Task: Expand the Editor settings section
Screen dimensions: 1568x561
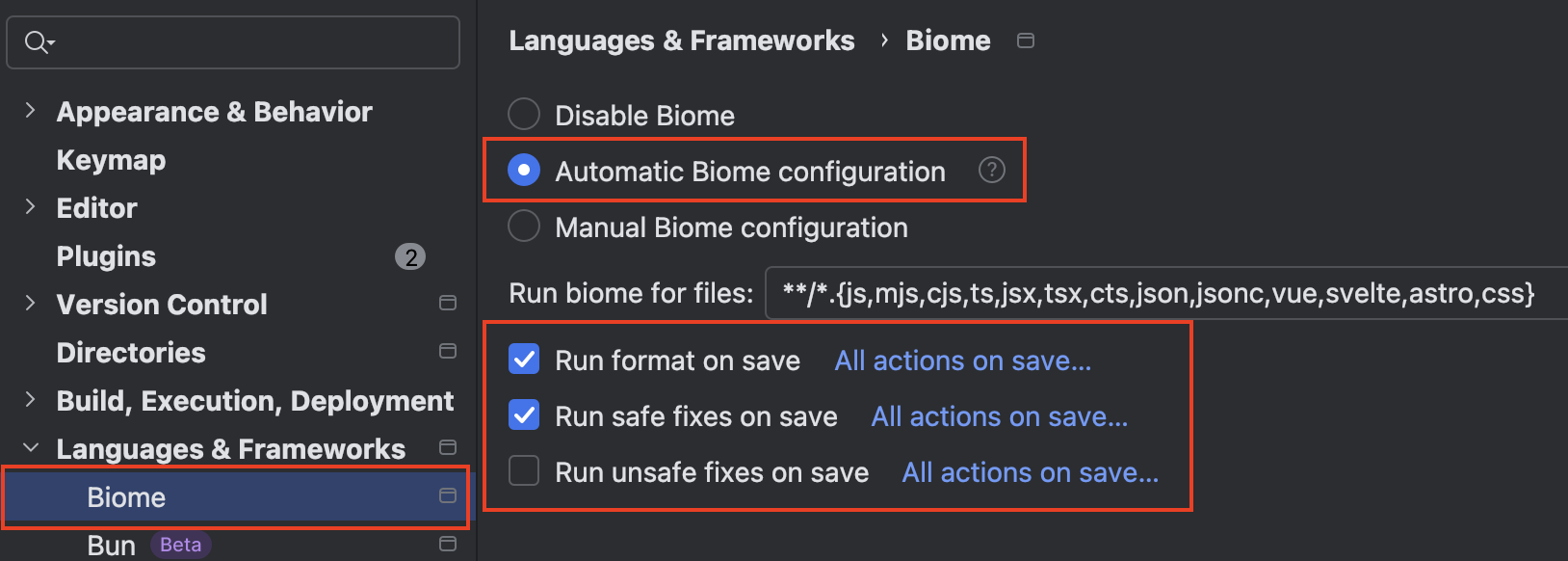Action: coord(30,206)
